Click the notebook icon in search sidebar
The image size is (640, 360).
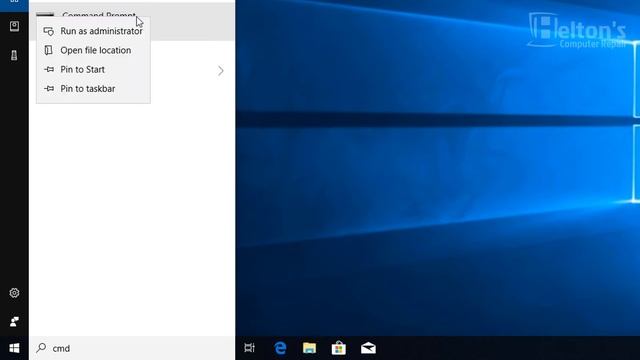(x=14, y=27)
